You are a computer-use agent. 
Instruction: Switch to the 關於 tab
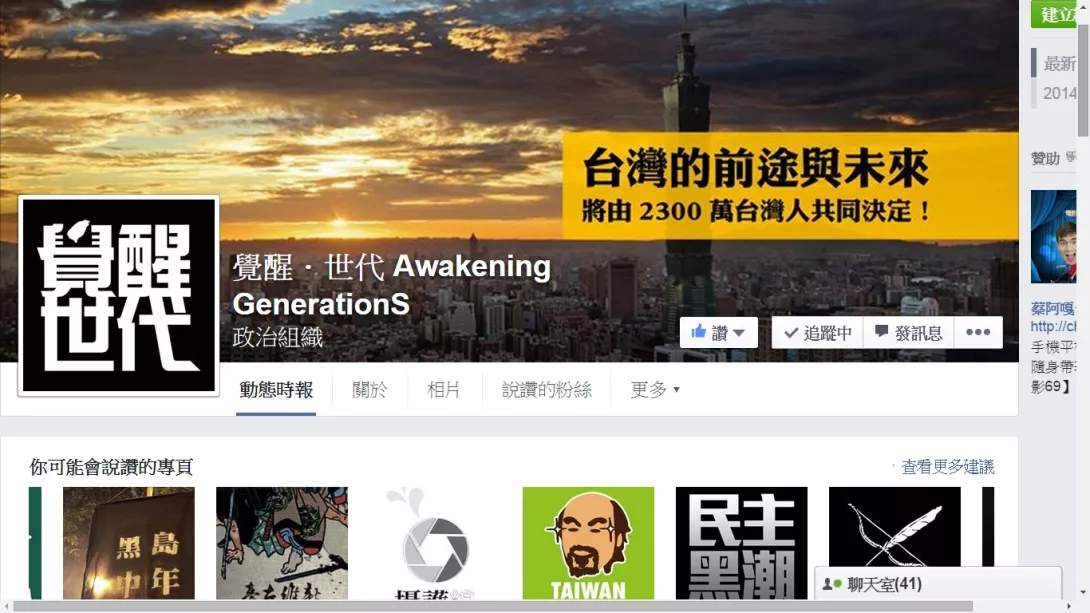tap(370, 390)
